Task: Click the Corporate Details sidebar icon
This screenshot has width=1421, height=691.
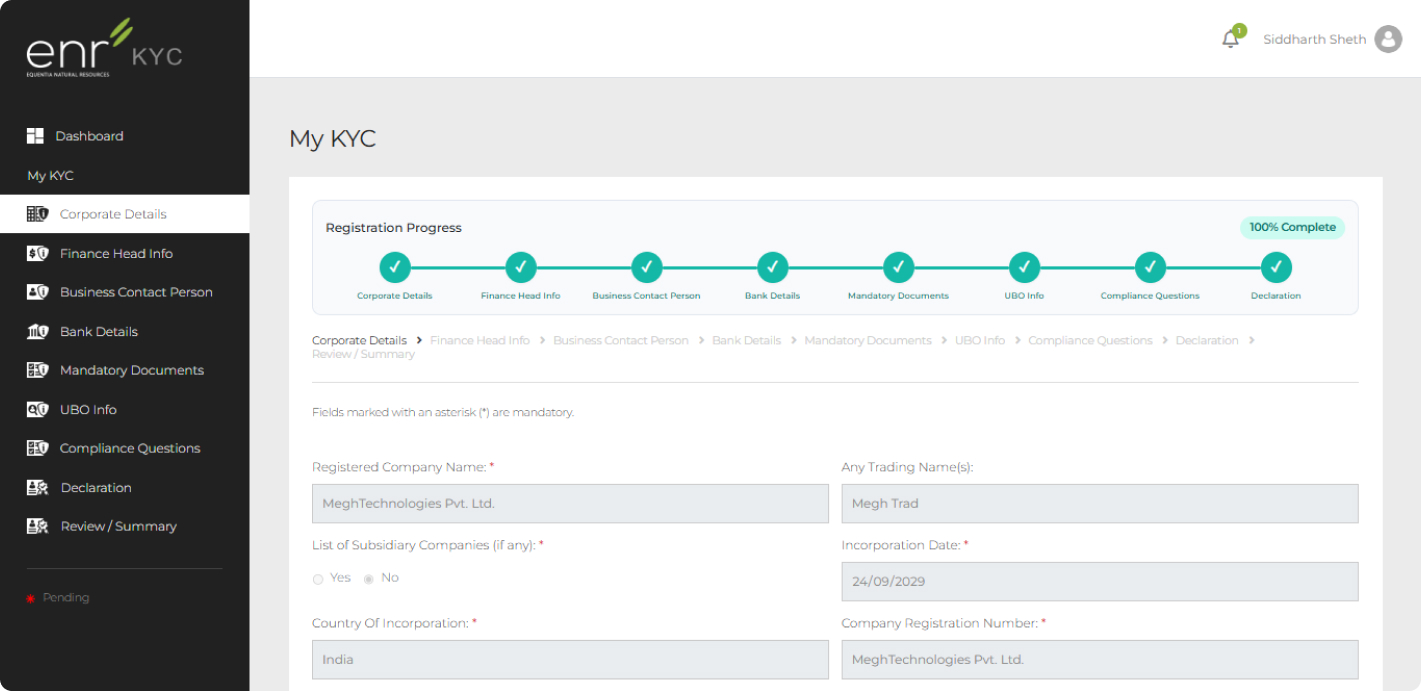Action: 37,214
